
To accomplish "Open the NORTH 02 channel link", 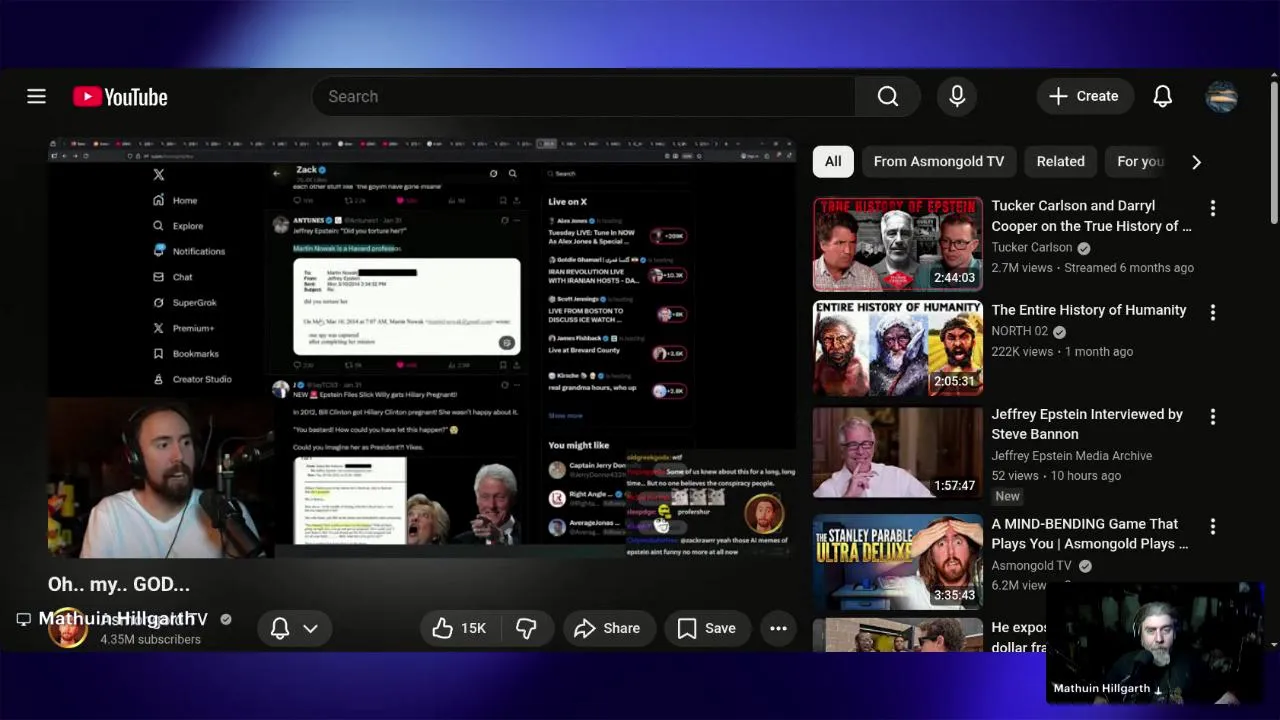I will coord(1019,331).
